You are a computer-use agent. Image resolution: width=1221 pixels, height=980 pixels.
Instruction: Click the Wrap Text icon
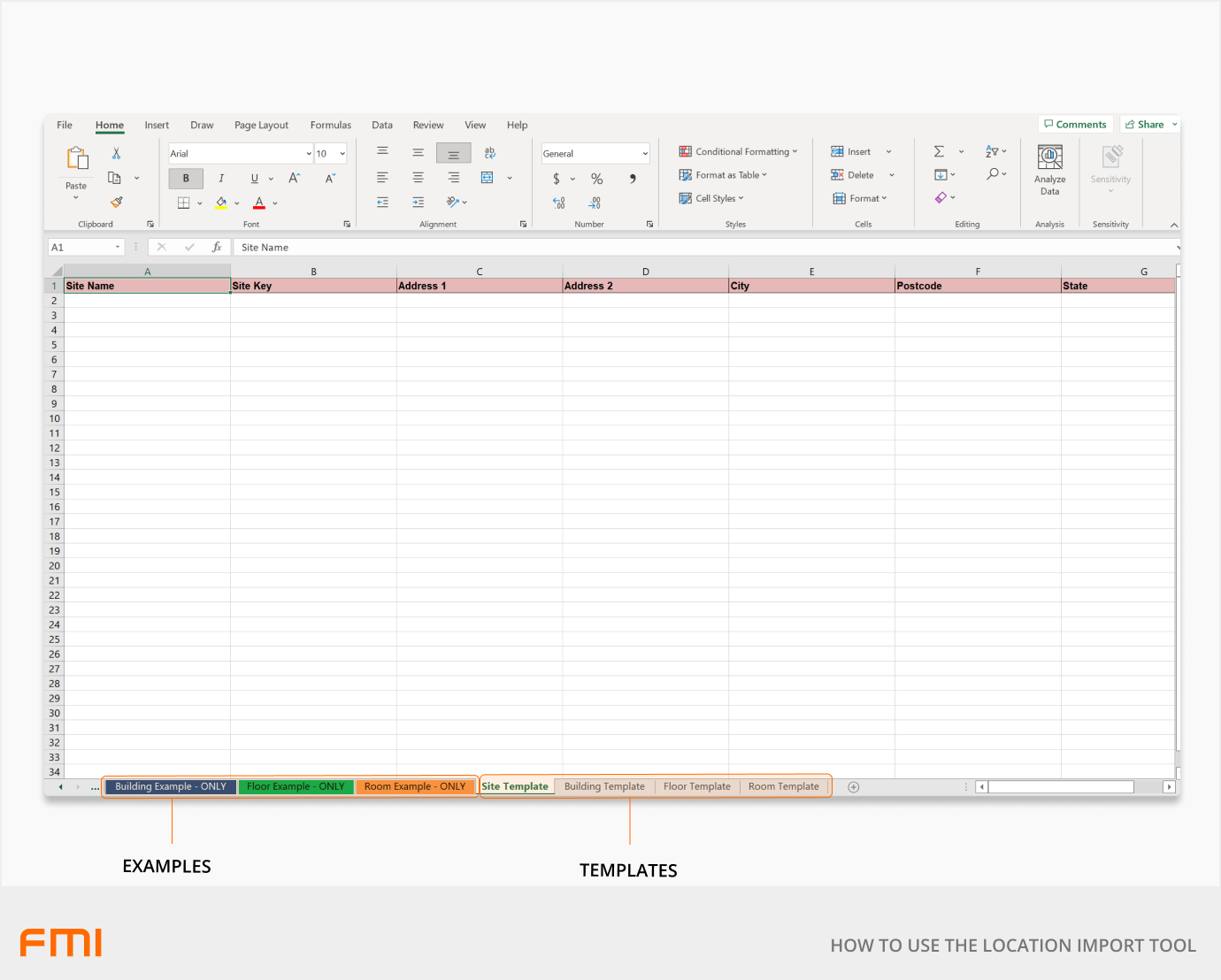(489, 153)
